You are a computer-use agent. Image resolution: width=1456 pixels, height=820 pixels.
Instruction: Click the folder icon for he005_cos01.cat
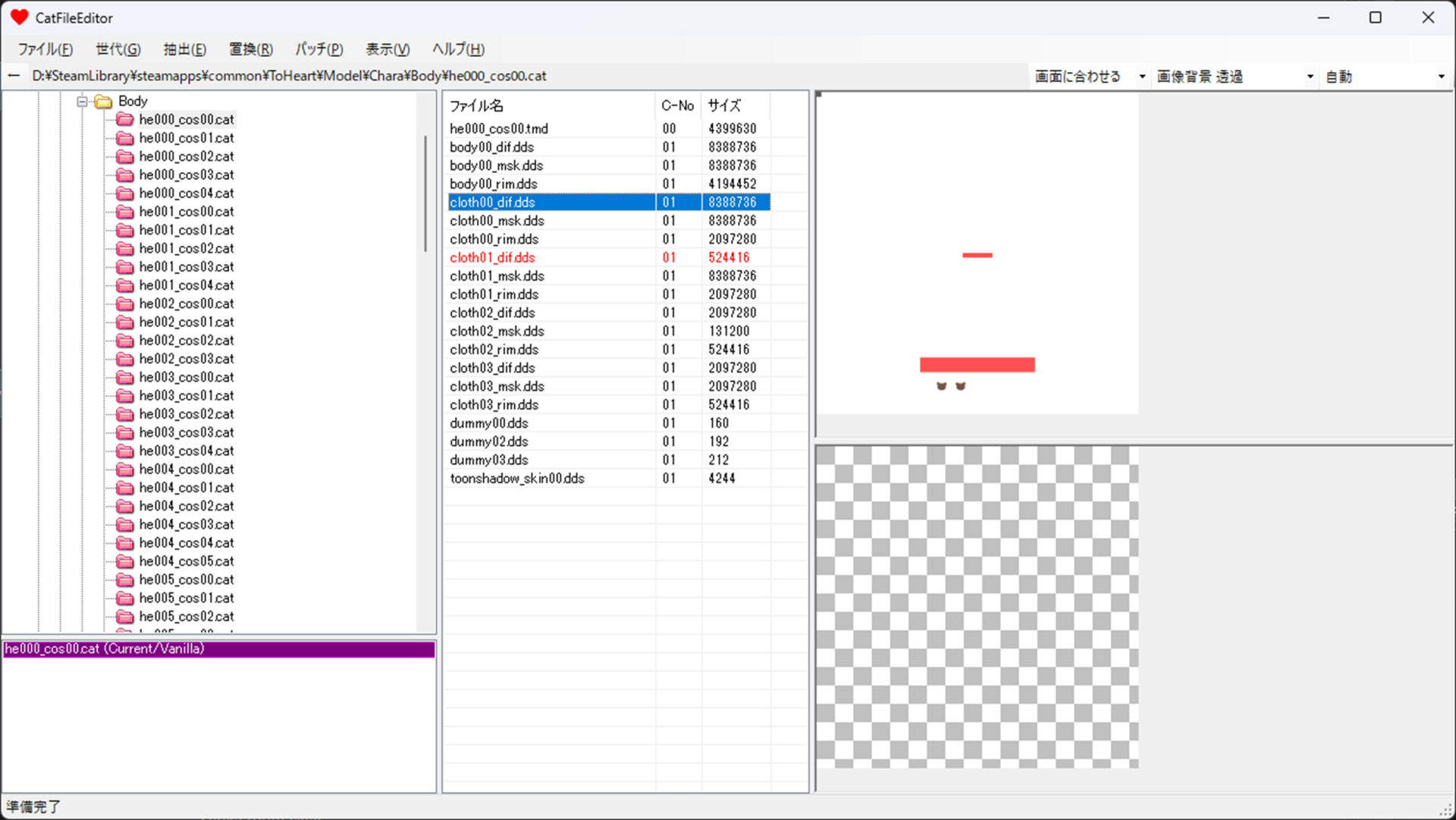click(x=125, y=598)
